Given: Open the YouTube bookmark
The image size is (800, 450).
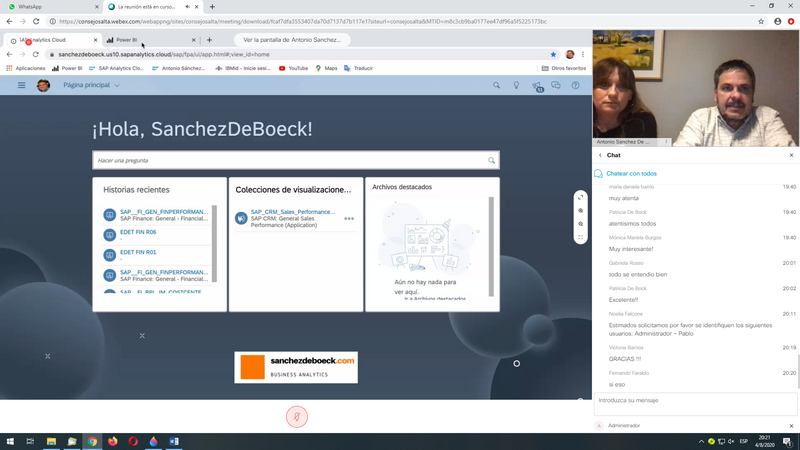Looking at the screenshot, I should [293, 68].
